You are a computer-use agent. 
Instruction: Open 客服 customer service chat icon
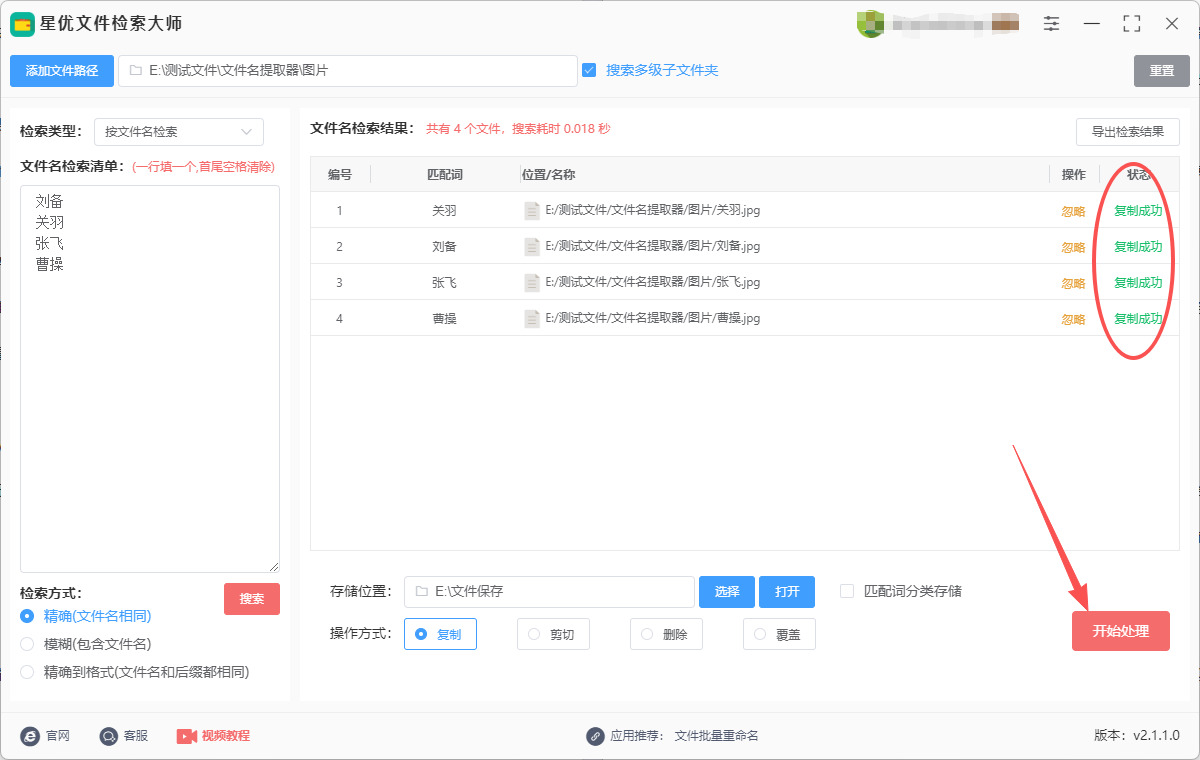coord(109,736)
